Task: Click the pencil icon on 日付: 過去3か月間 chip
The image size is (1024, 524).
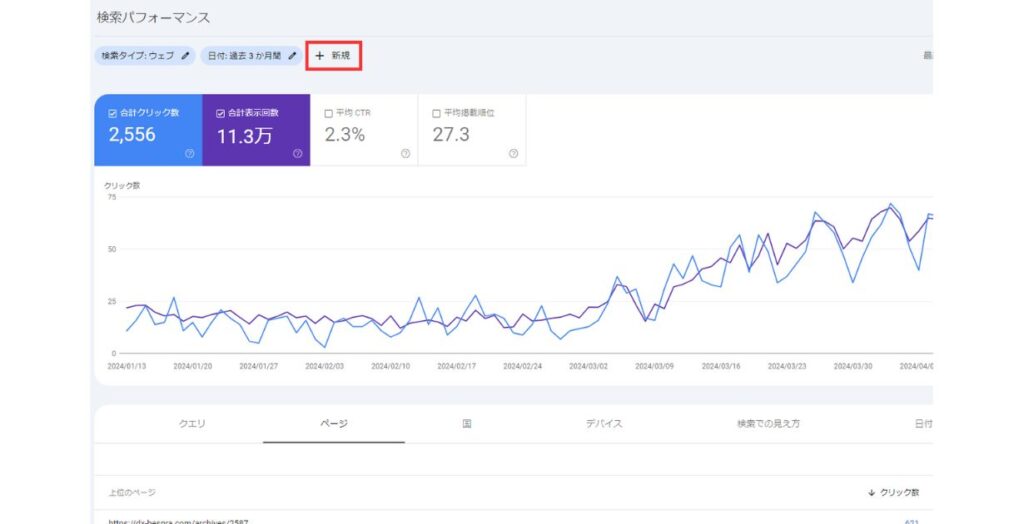Action: click(x=292, y=56)
